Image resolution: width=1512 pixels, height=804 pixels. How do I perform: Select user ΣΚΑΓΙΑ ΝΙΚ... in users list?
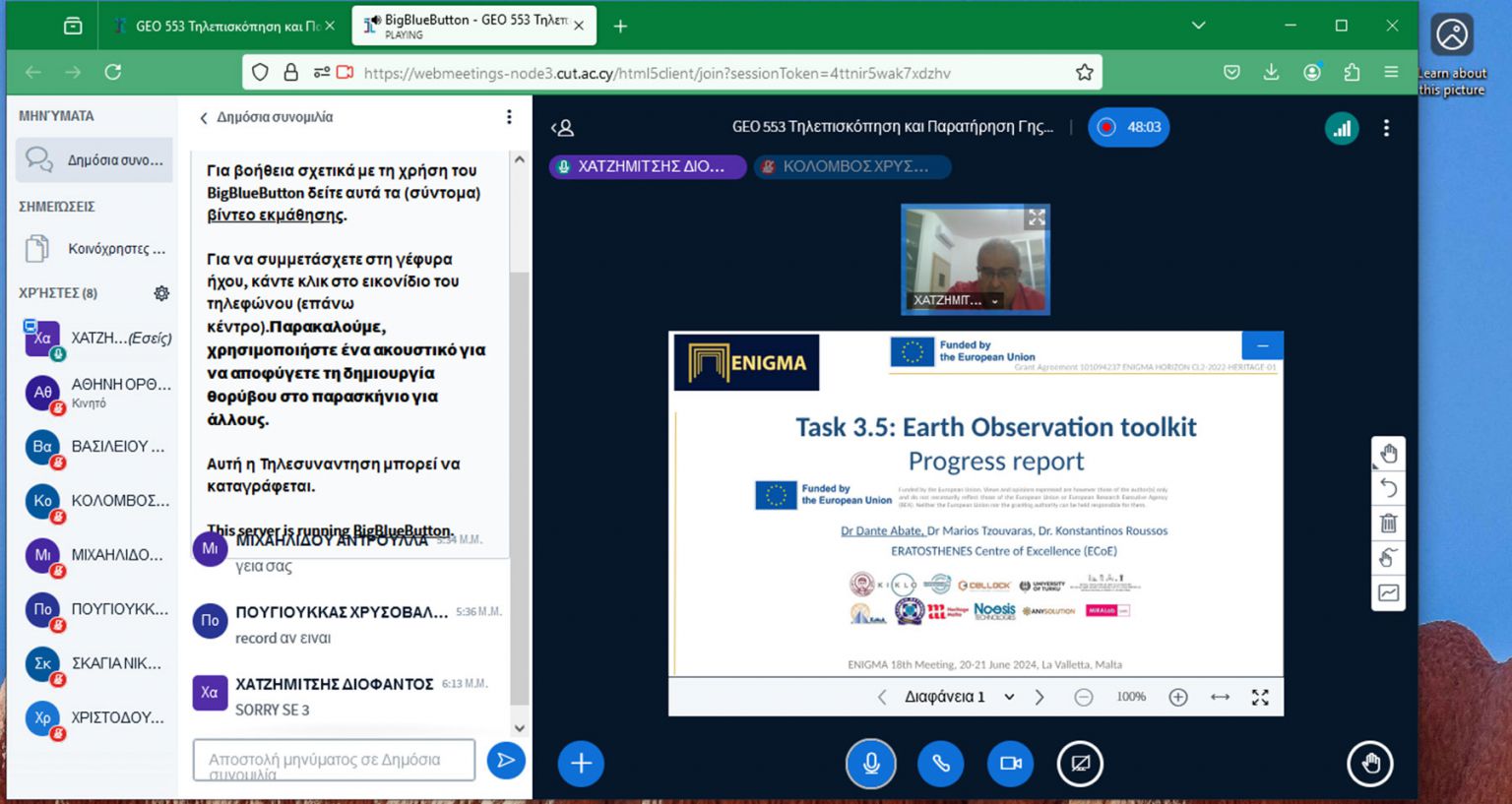(94, 663)
